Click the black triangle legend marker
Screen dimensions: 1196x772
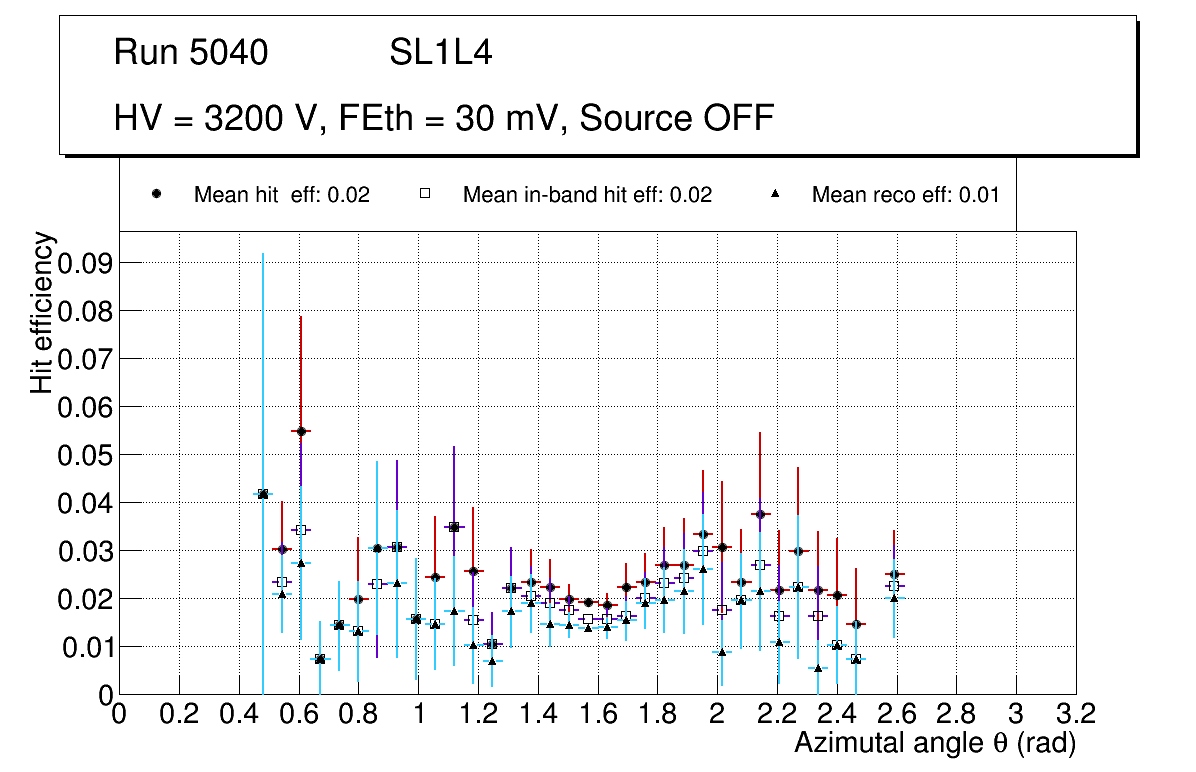coord(775,195)
